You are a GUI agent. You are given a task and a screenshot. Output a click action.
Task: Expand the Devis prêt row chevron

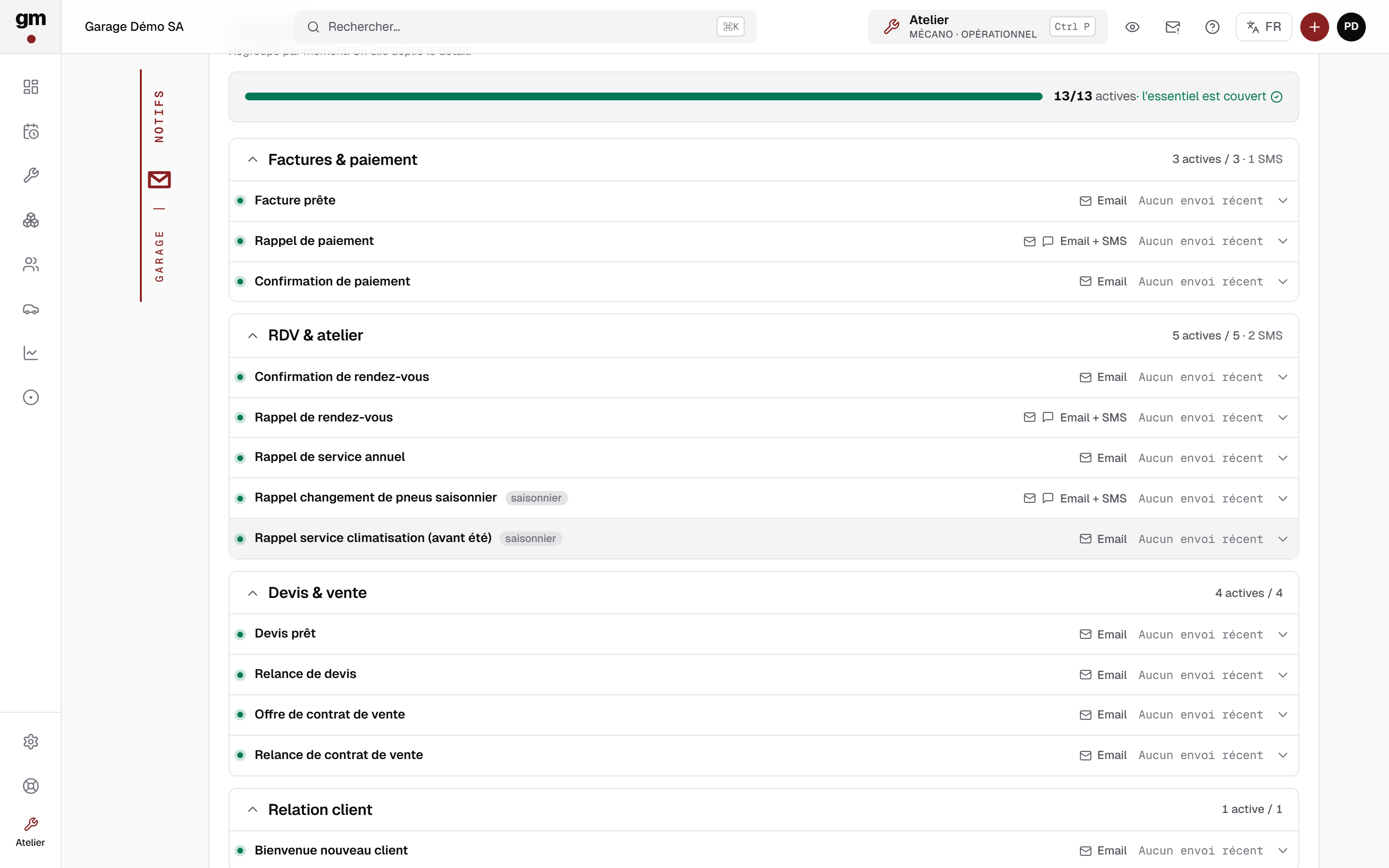point(1283,634)
